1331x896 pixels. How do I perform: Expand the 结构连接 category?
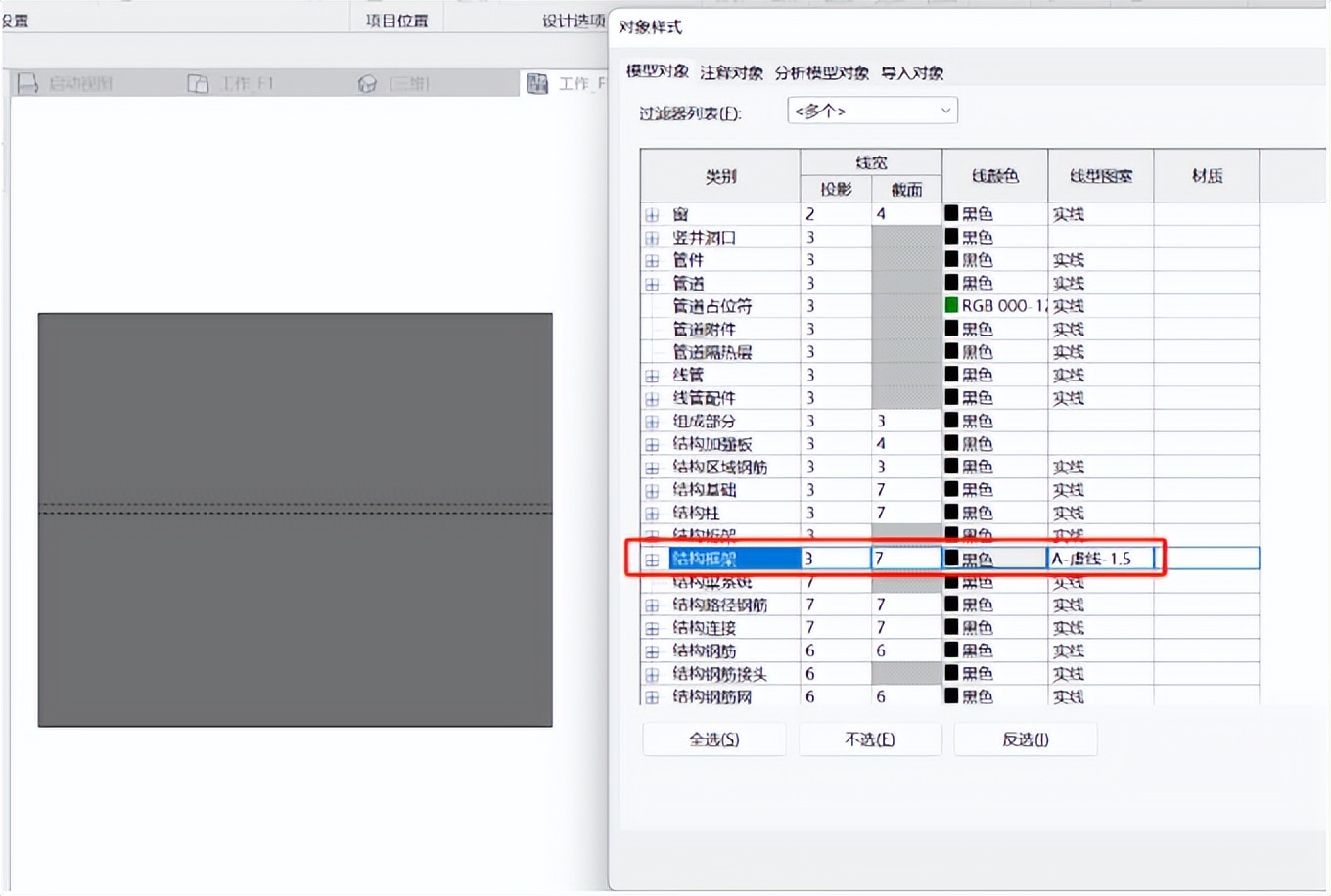click(652, 628)
